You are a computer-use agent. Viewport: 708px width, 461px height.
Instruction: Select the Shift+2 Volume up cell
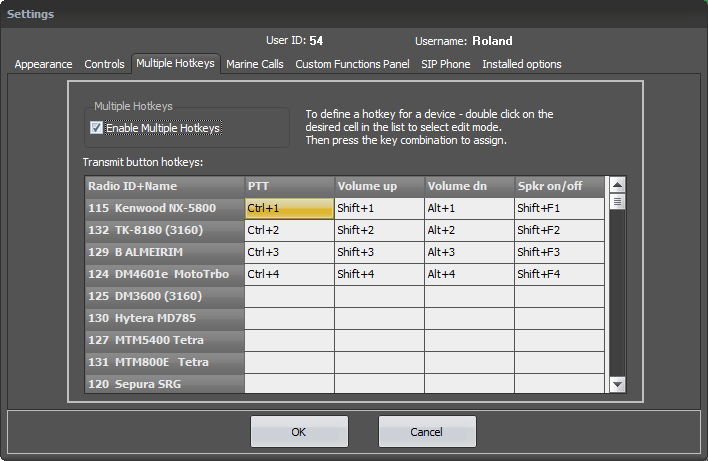coord(379,230)
